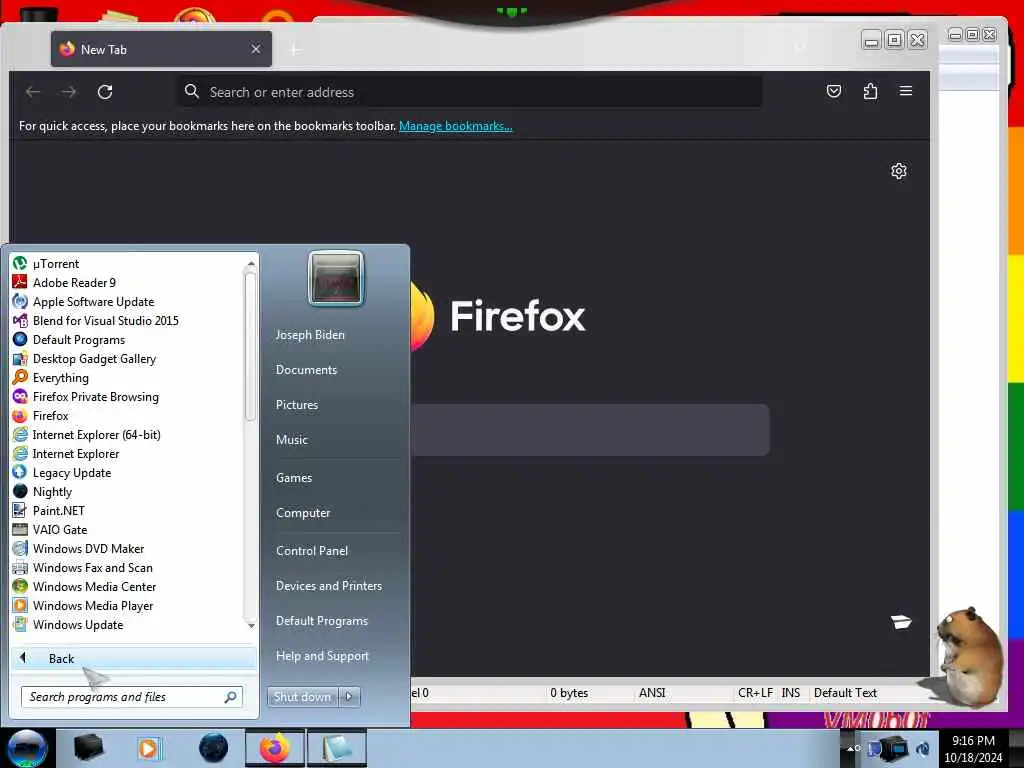Launch Firefox from the programs list

(x=50, y=415)
